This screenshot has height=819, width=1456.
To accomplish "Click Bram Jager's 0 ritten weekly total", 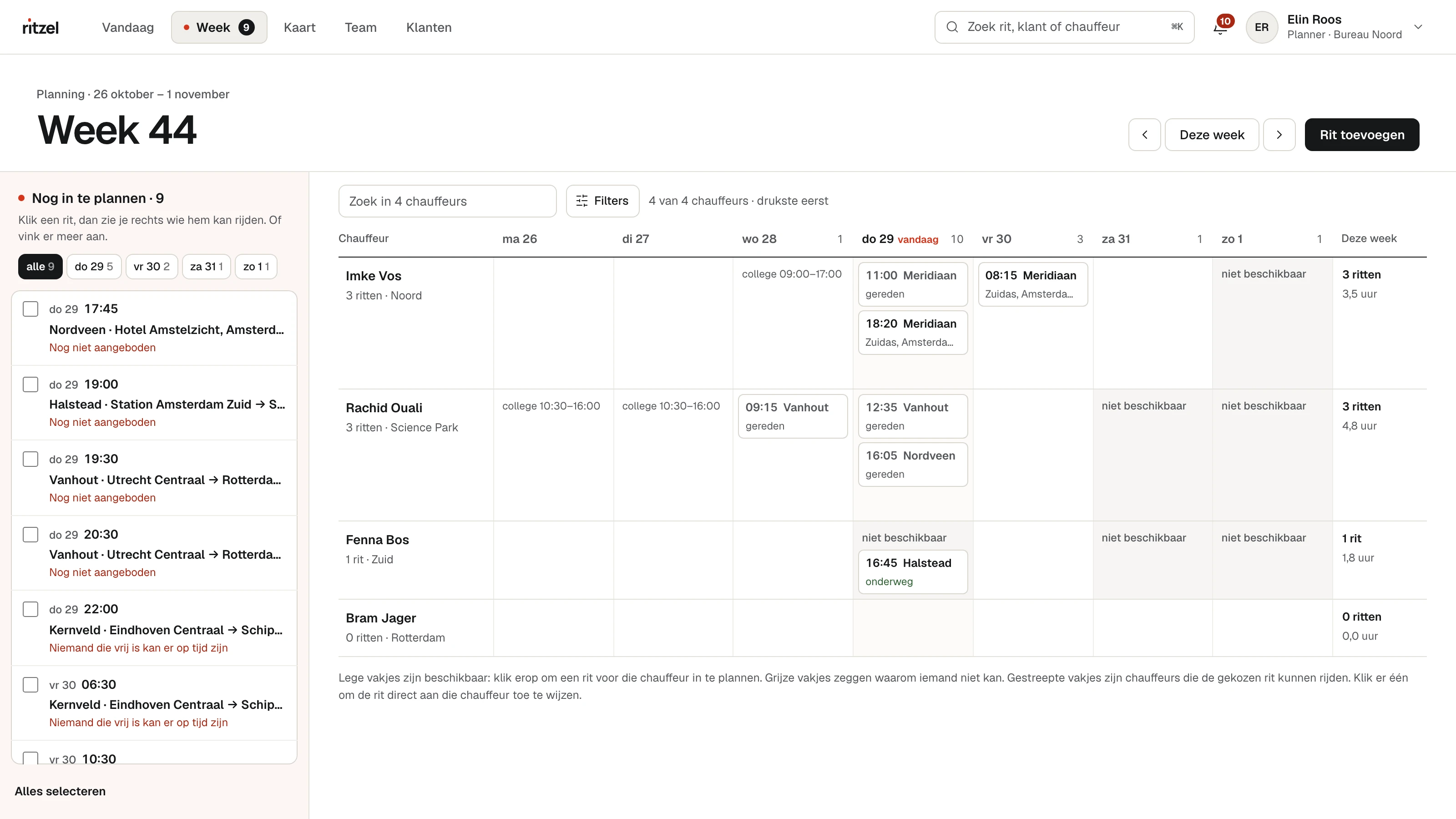I will [x=1361, y=617].
